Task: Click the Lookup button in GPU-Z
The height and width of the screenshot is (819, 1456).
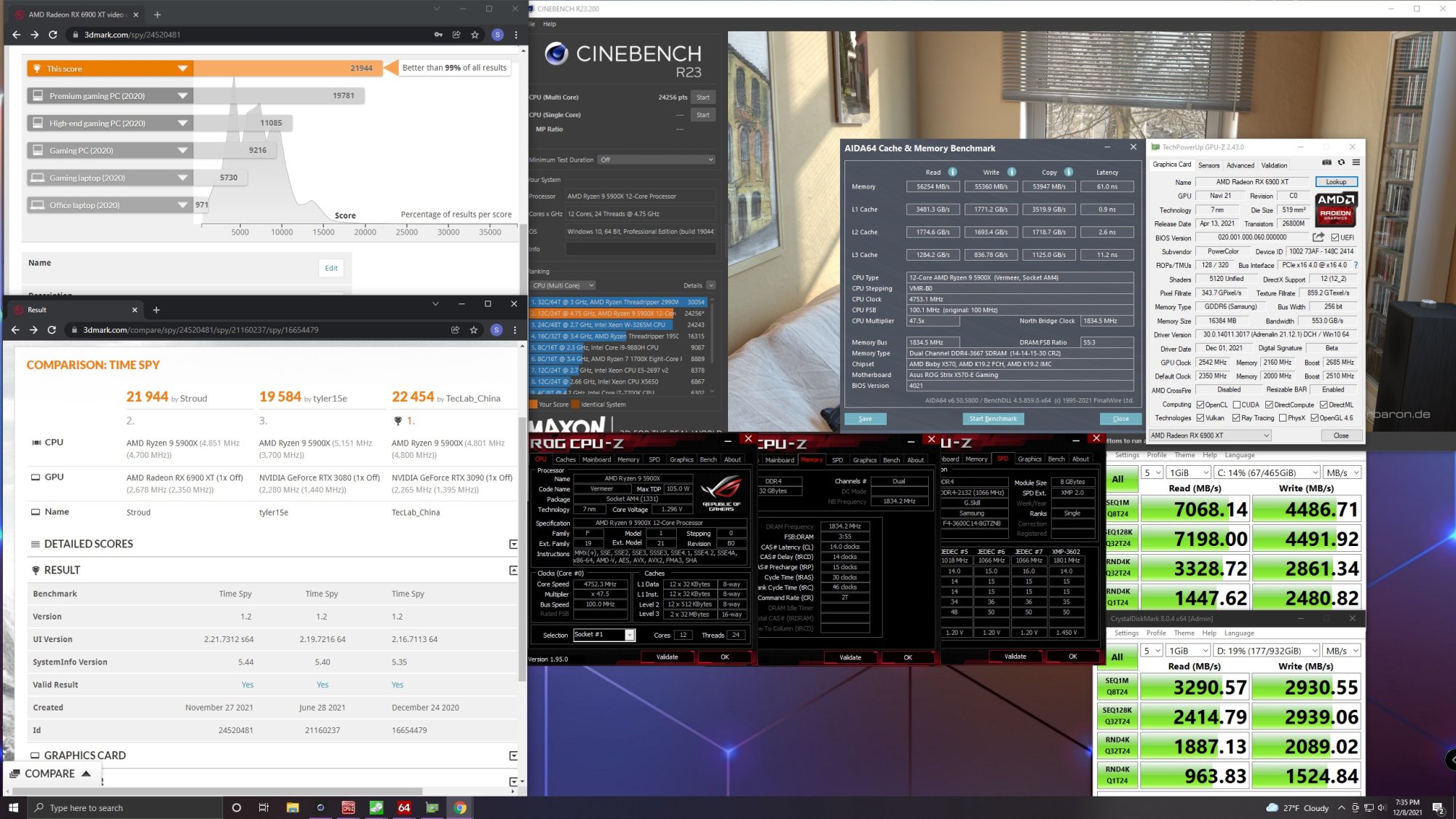Action: 1336,182
